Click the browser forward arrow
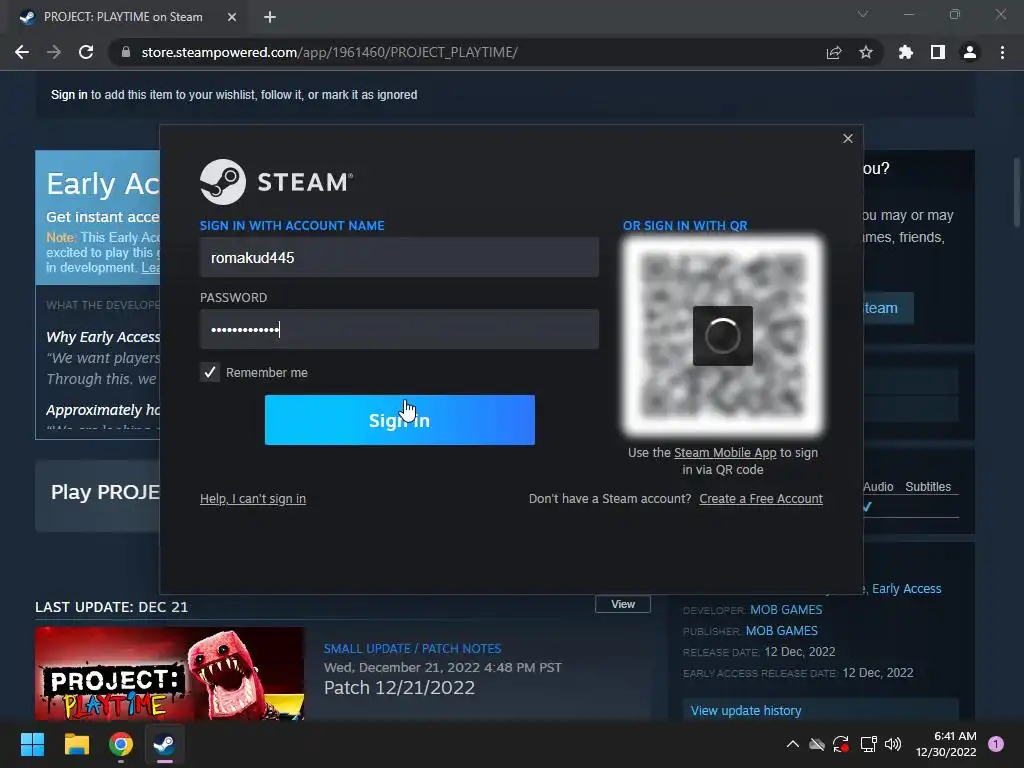Viewport: 1024px width, 768px height. [54, 52]
